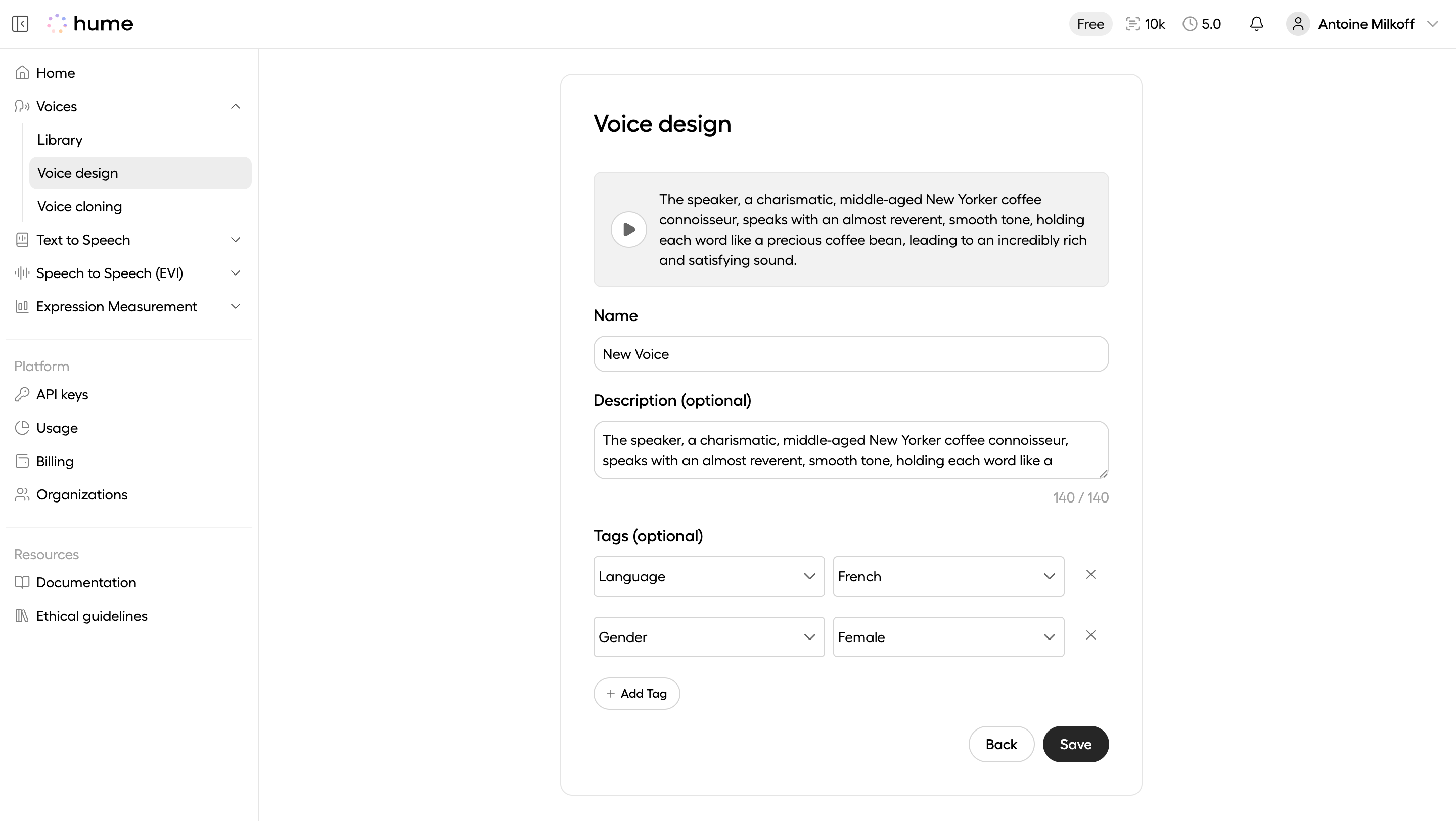Viewport: 1456px width, 821px height.
Task: Remove the Female gender tag
Action: (1091, 635)
